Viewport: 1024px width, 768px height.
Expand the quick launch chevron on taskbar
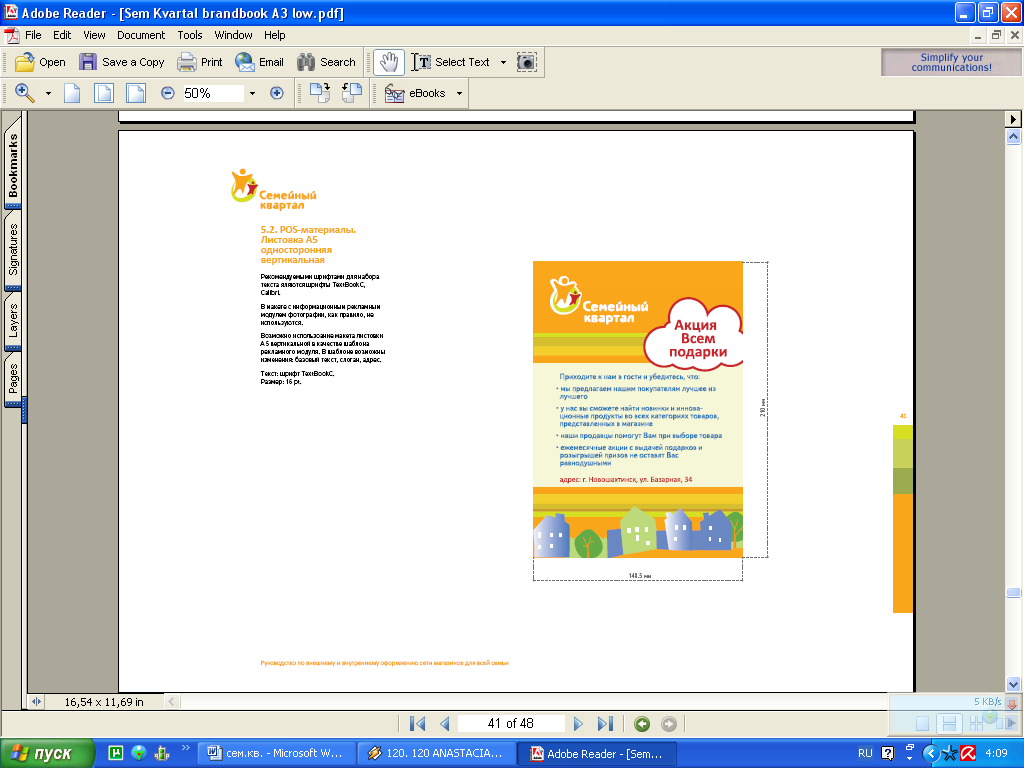pos(185,748)
